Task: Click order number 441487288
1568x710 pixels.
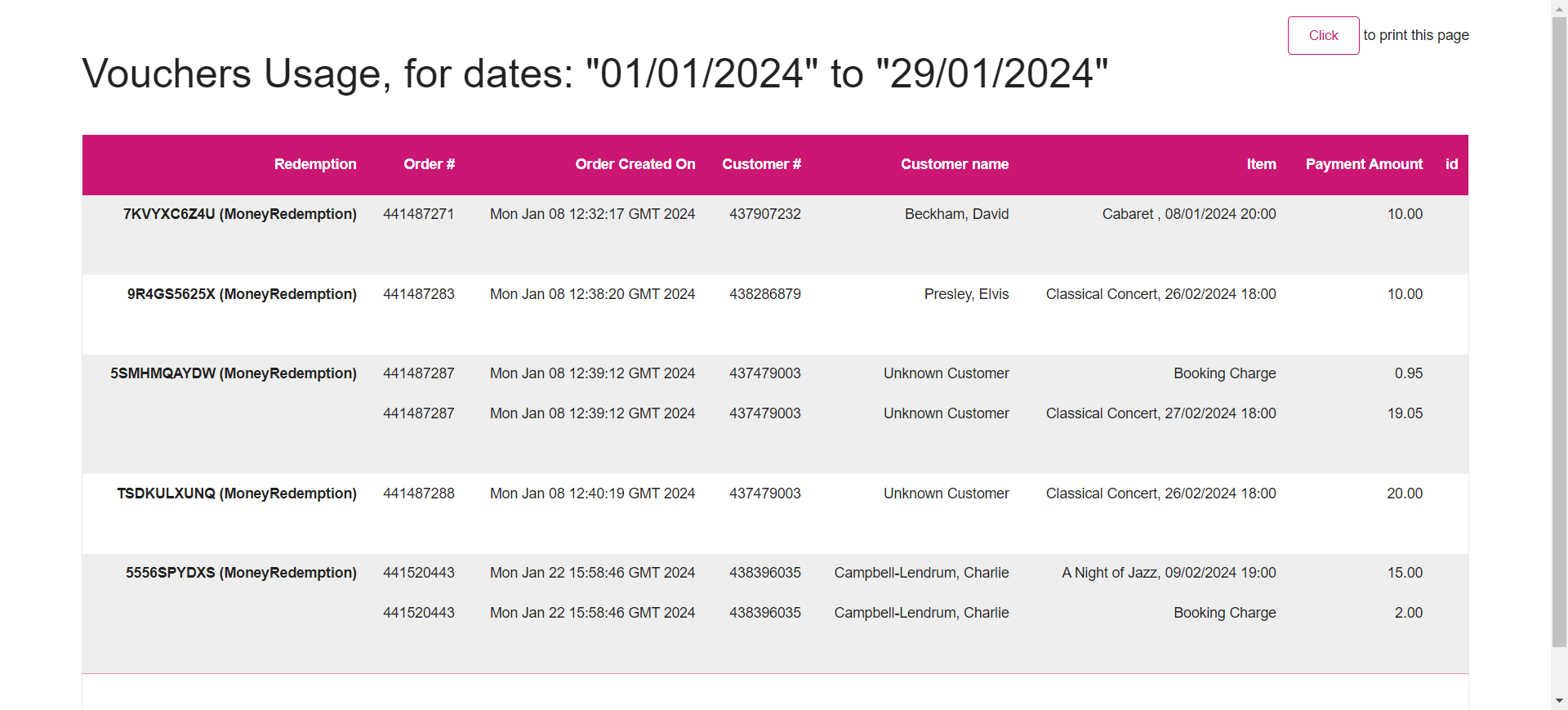Action: 419,493
